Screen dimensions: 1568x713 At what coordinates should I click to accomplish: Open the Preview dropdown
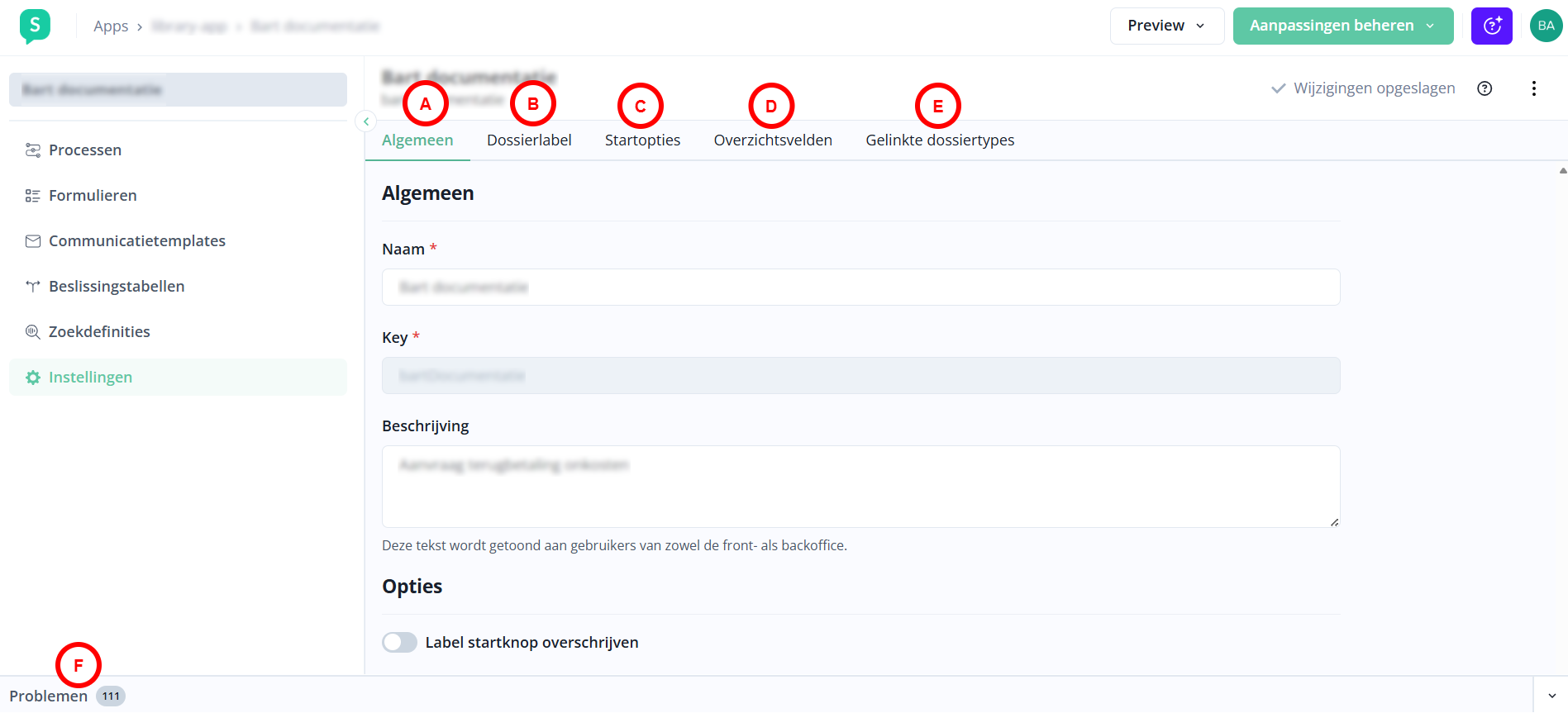(x=1165, y=26)
